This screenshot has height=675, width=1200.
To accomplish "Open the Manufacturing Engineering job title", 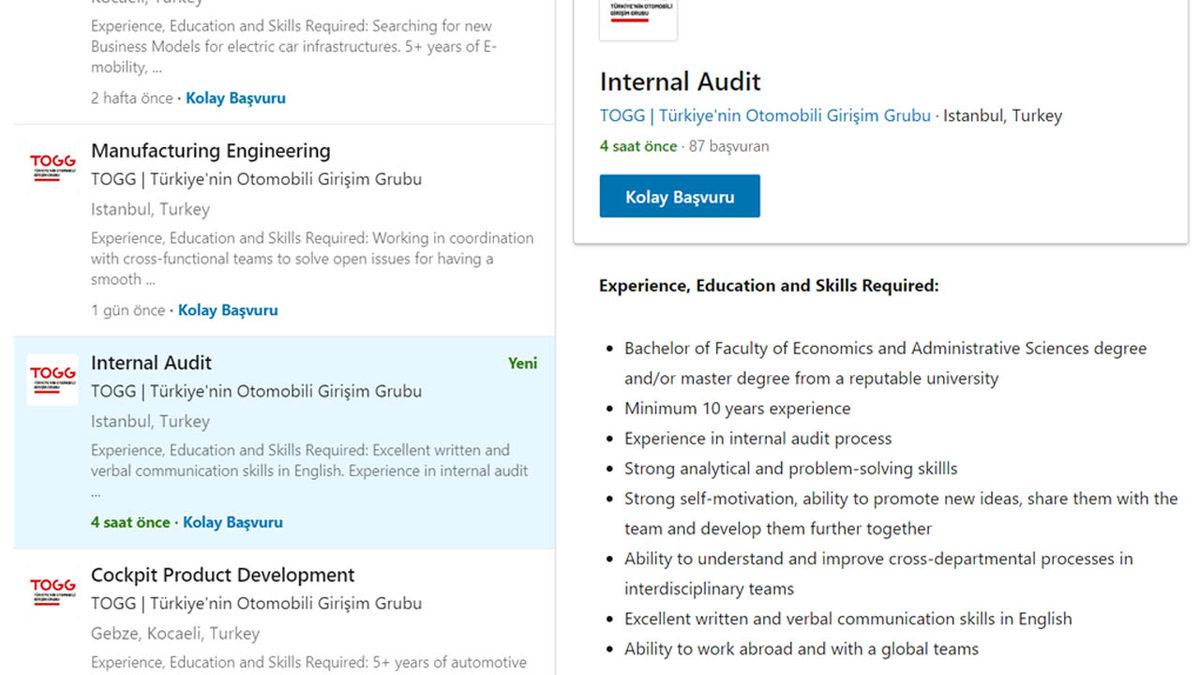I will point(210,151).
